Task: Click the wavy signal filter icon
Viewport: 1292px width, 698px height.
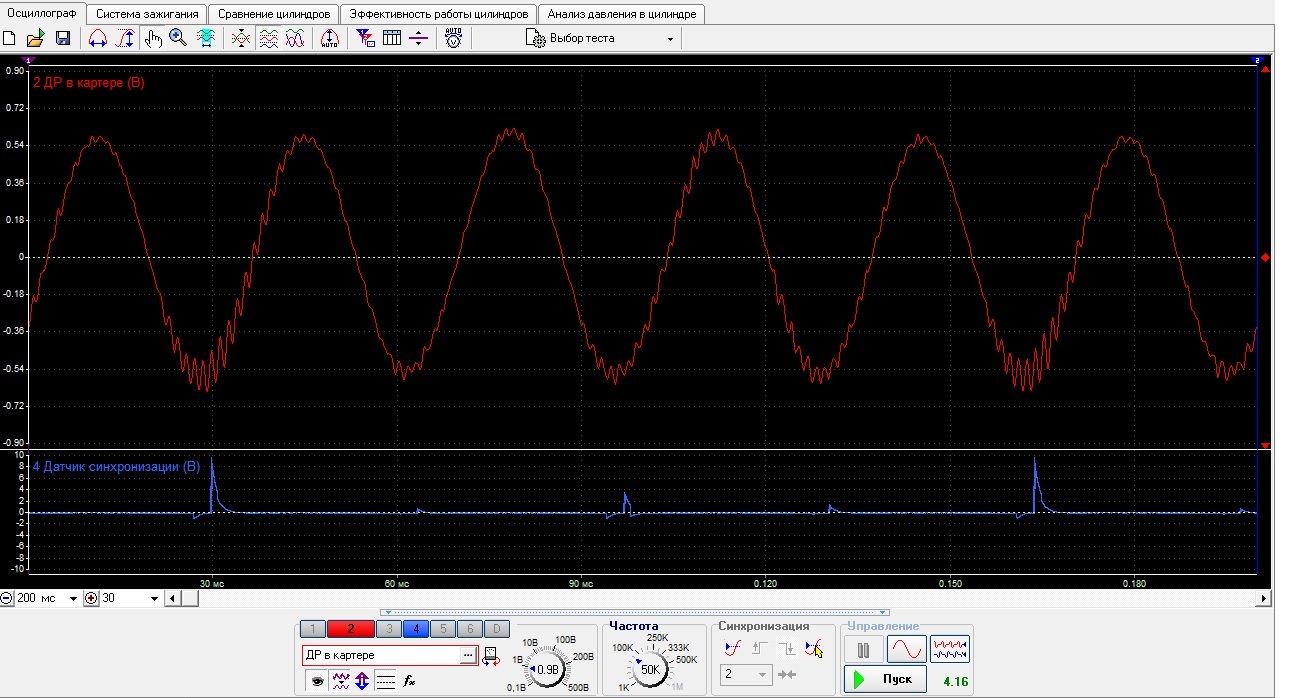Action: [340, 681]
